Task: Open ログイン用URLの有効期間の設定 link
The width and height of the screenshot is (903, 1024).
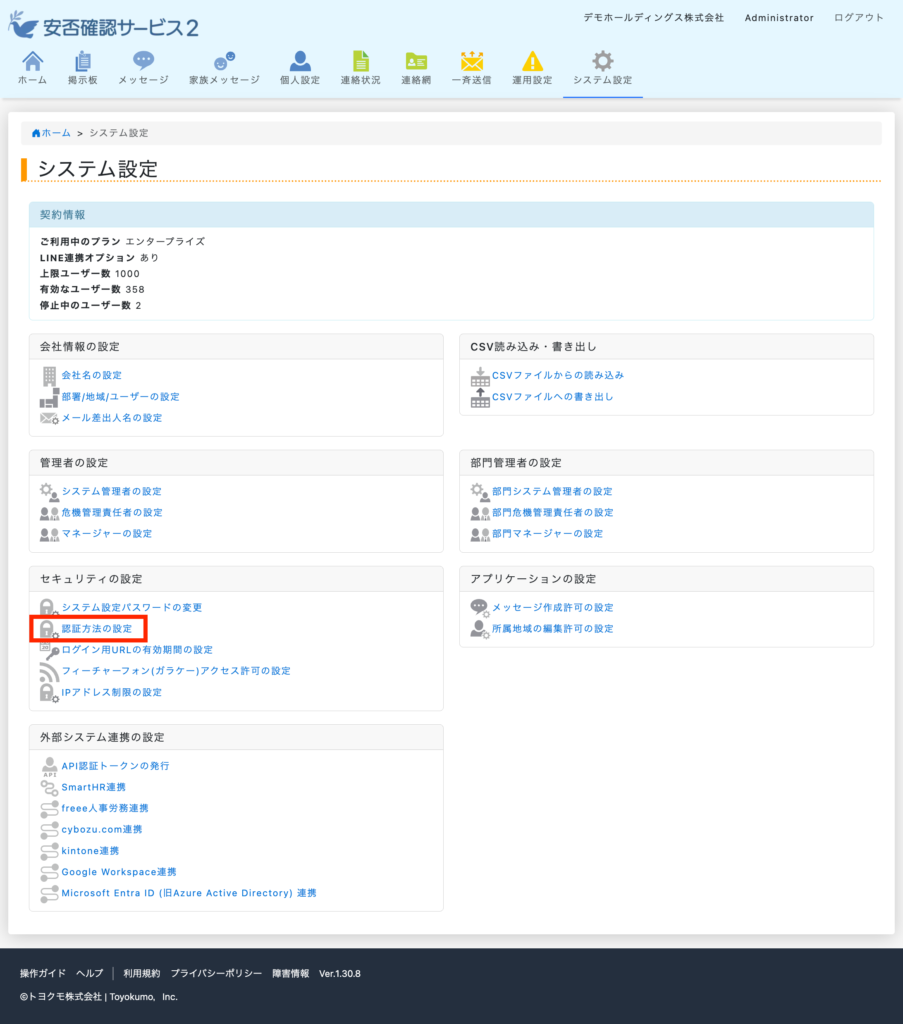Action: pyautogui.click(x=137, y=650)
